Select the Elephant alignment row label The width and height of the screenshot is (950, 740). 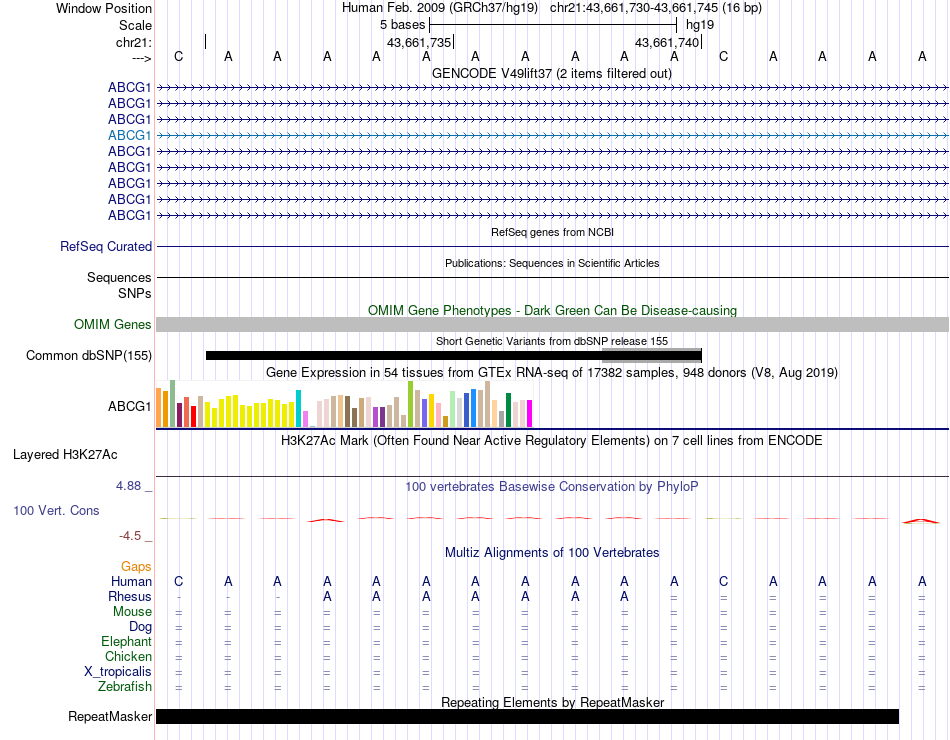[126, 642]
